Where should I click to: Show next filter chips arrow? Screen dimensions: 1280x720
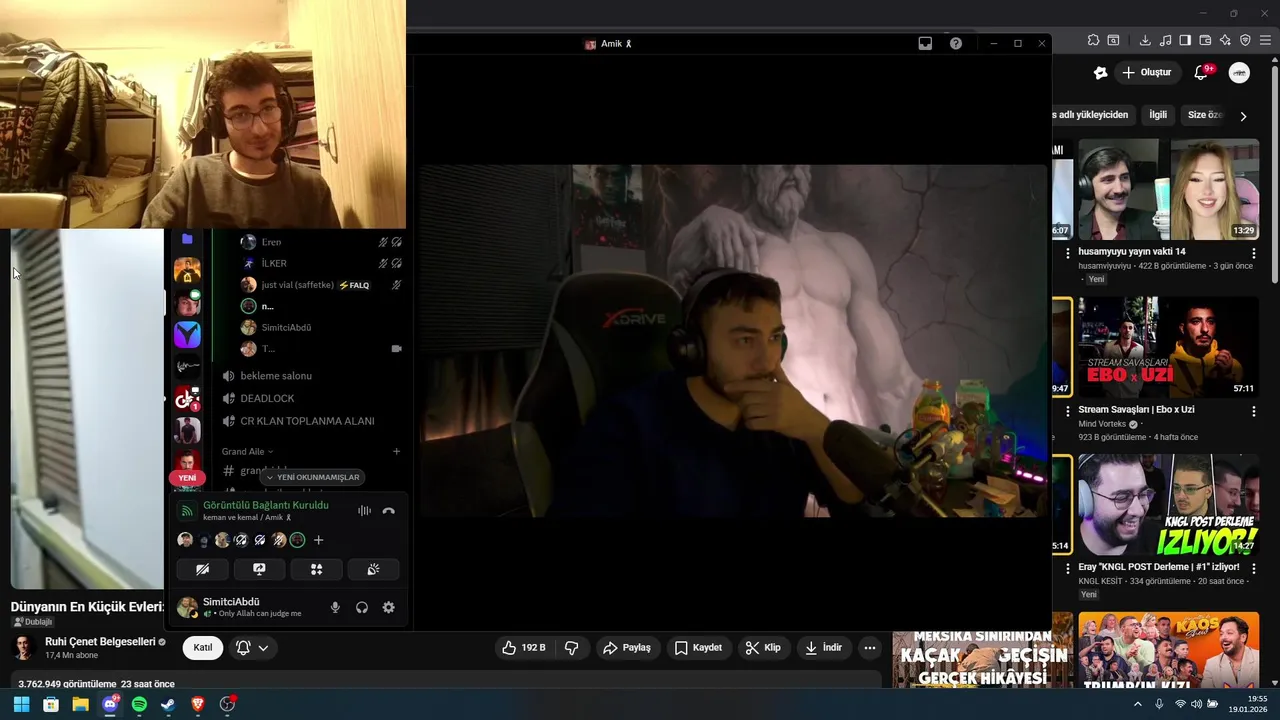coord(1243,116)
